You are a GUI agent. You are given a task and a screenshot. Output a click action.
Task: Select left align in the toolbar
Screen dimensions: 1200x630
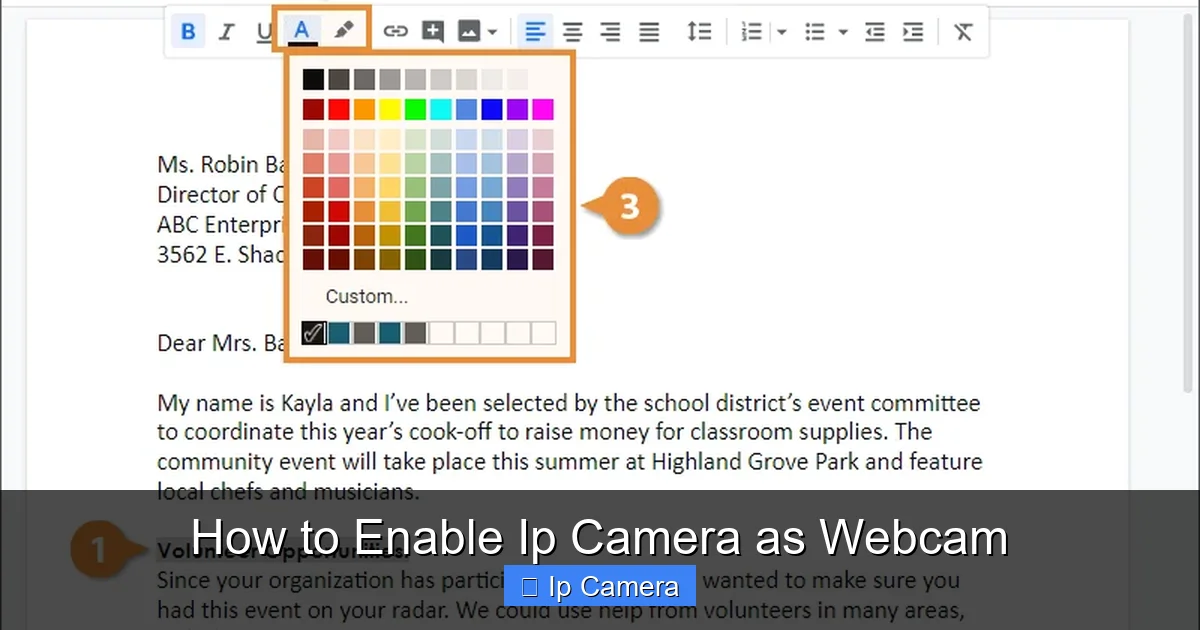[x=536, y=32]
